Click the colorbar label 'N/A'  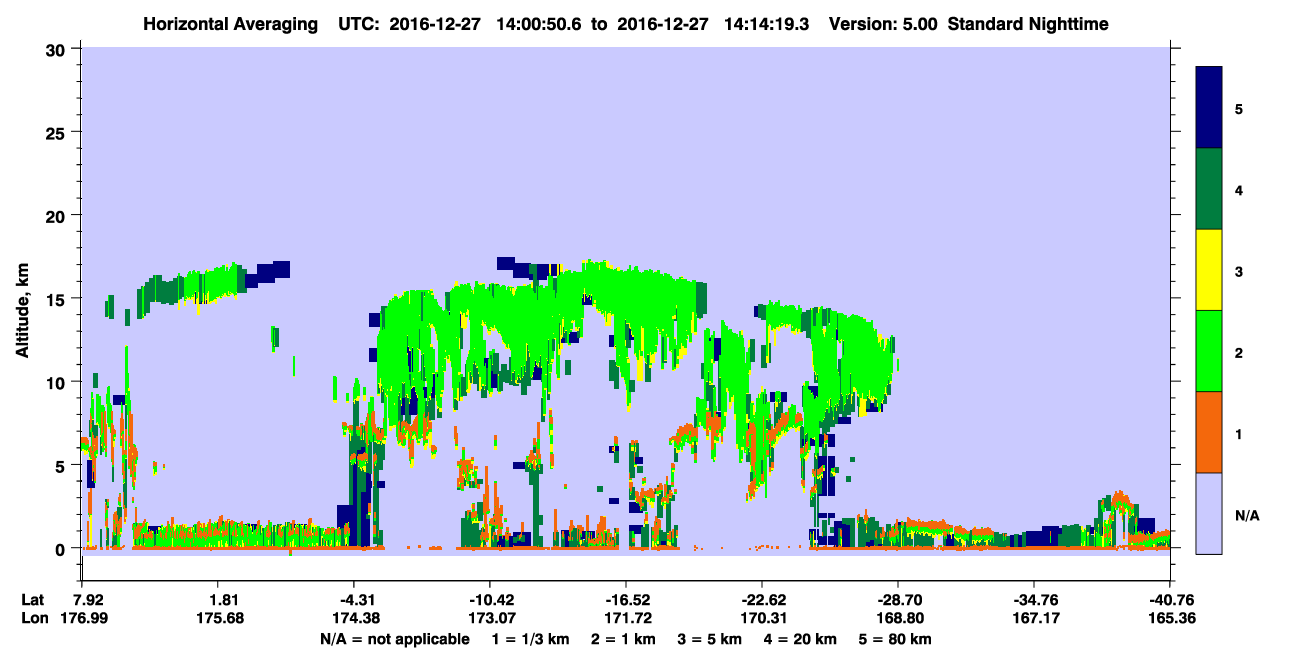[x=1246, y=515]
